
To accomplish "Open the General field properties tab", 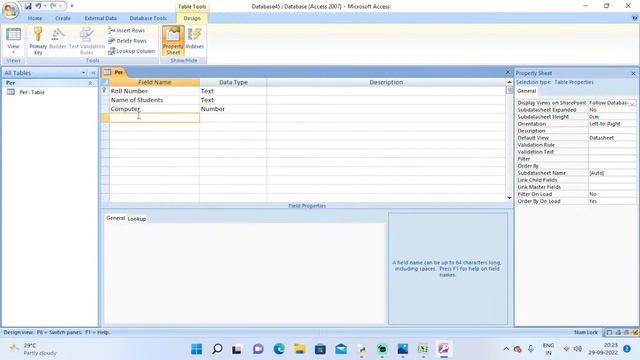I will (x=116, y=218).
